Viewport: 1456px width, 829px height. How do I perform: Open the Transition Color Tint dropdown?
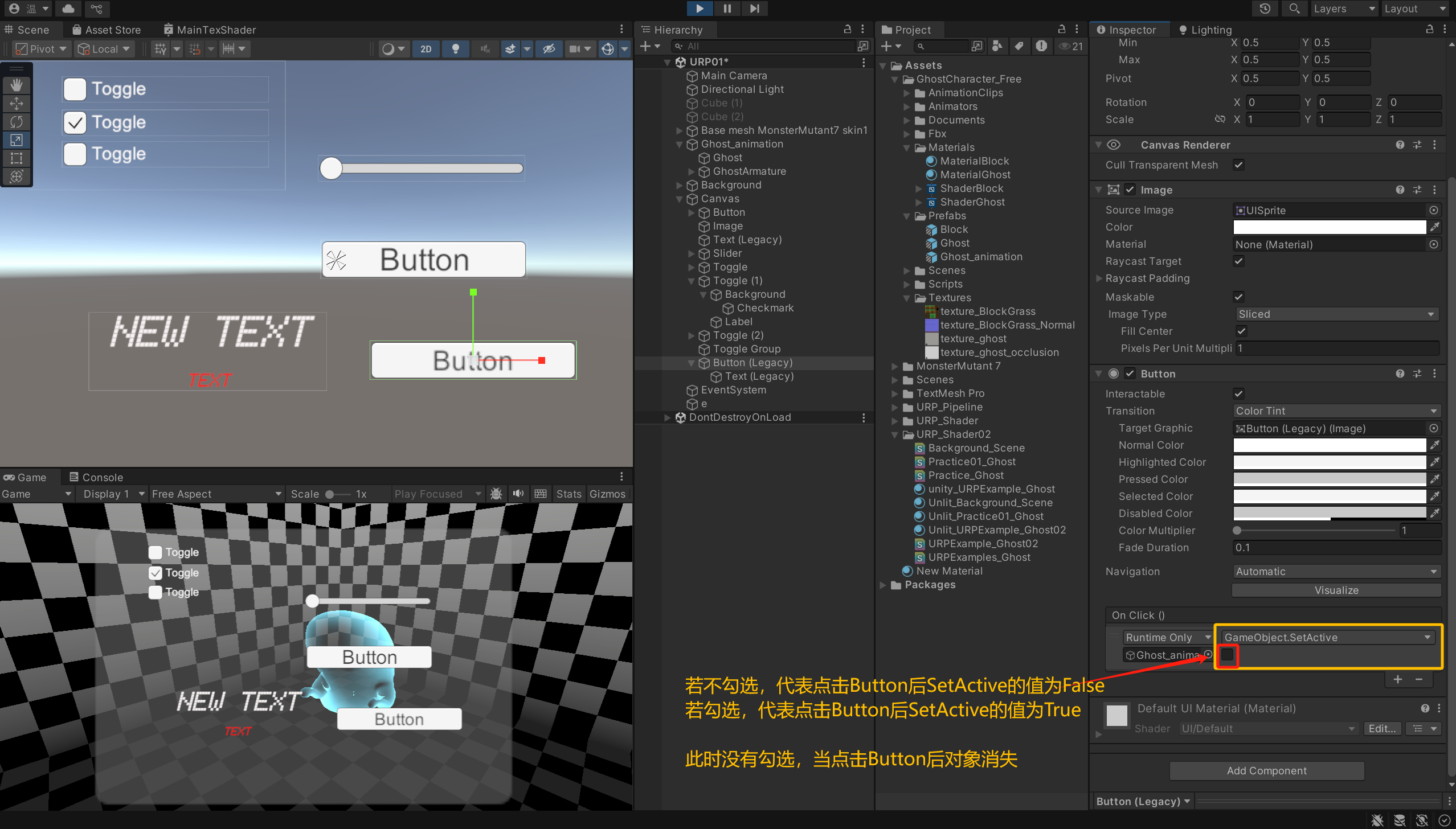point(1335,411)
